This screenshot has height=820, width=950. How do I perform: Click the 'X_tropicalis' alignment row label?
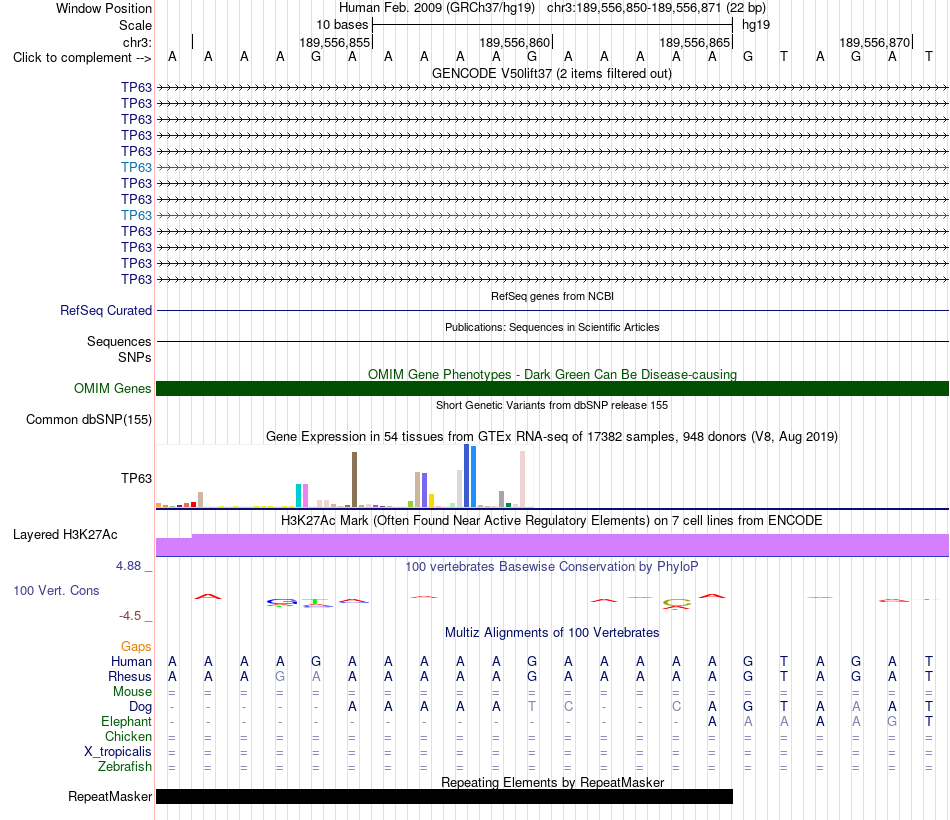118,752
